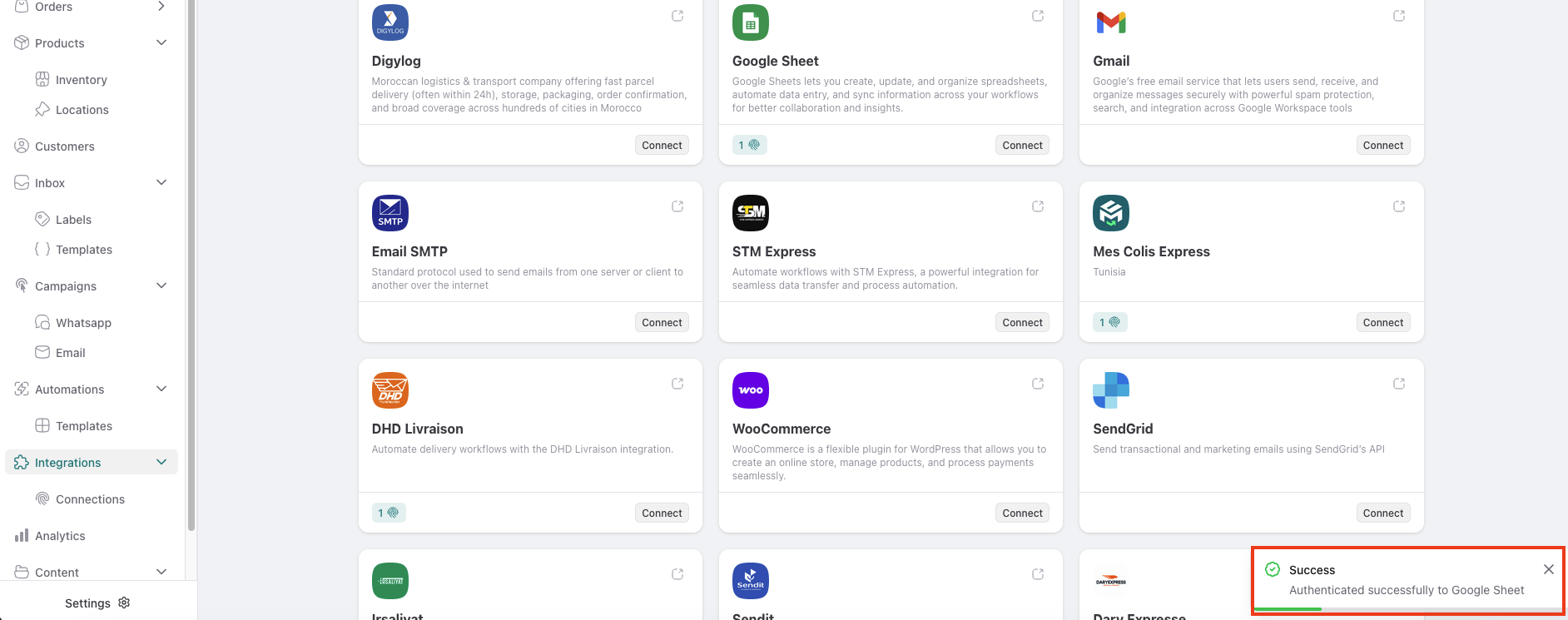Collapse the Products menu chevron
Screen dimensions: 1568x620
(x=161, y=42)
